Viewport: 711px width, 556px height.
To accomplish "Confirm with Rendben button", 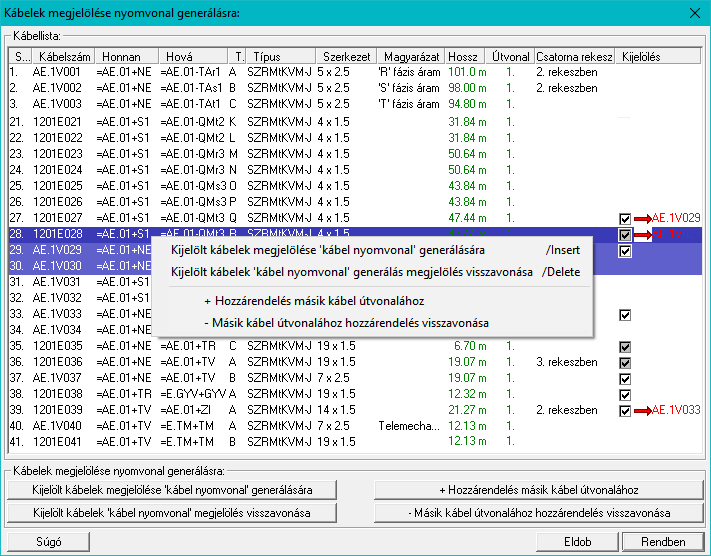I will [x=663, y=541].
